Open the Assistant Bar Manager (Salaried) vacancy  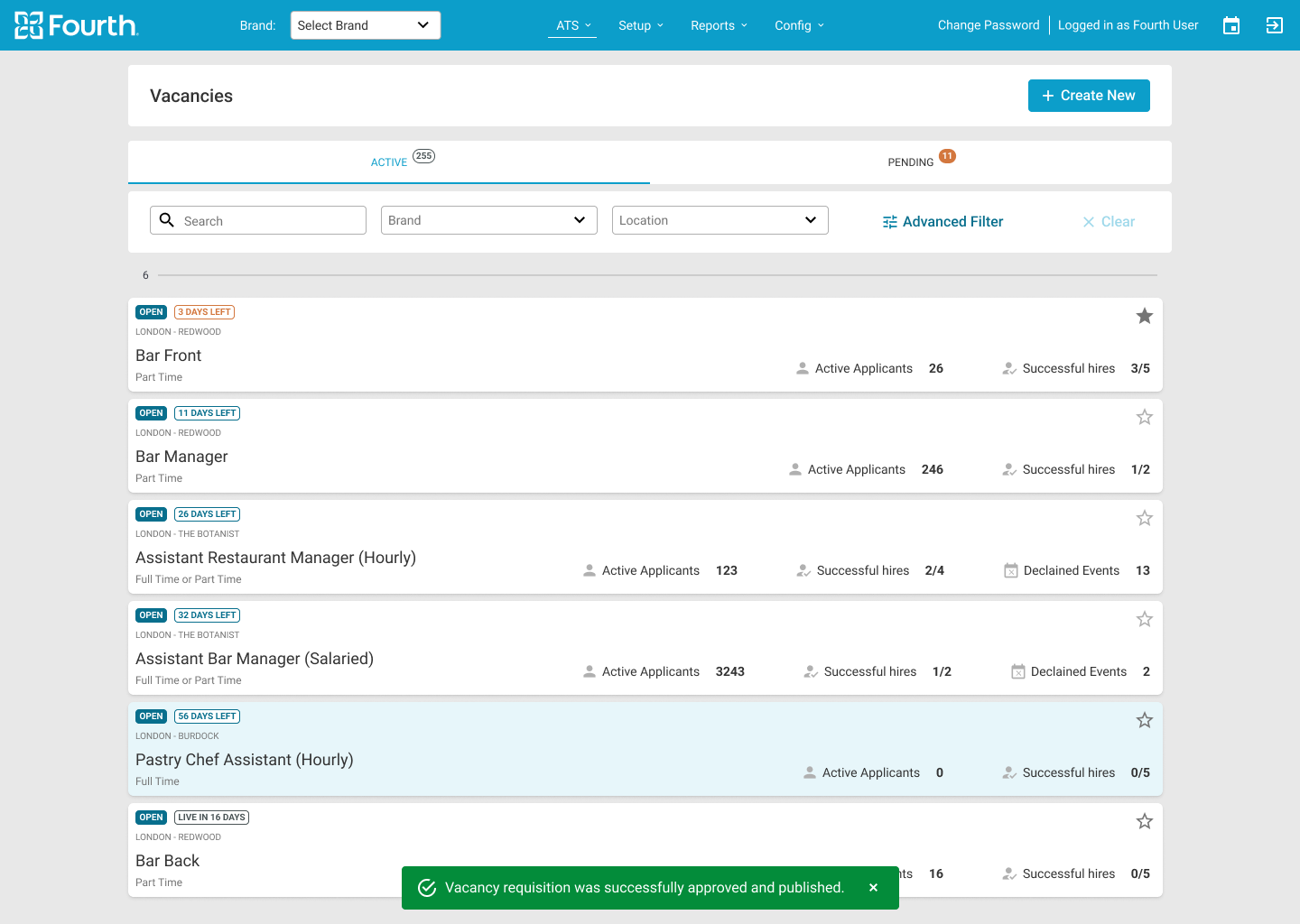[x=255, y=659]
